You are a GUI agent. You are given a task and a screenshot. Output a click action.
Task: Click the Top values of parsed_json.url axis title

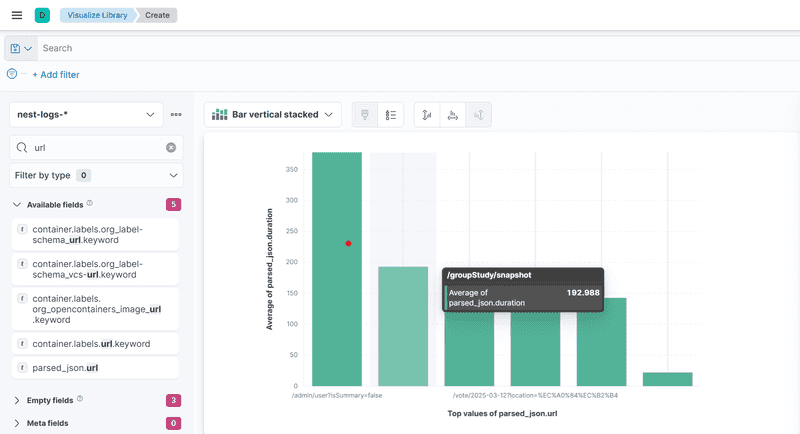click(x=502, y=414)
